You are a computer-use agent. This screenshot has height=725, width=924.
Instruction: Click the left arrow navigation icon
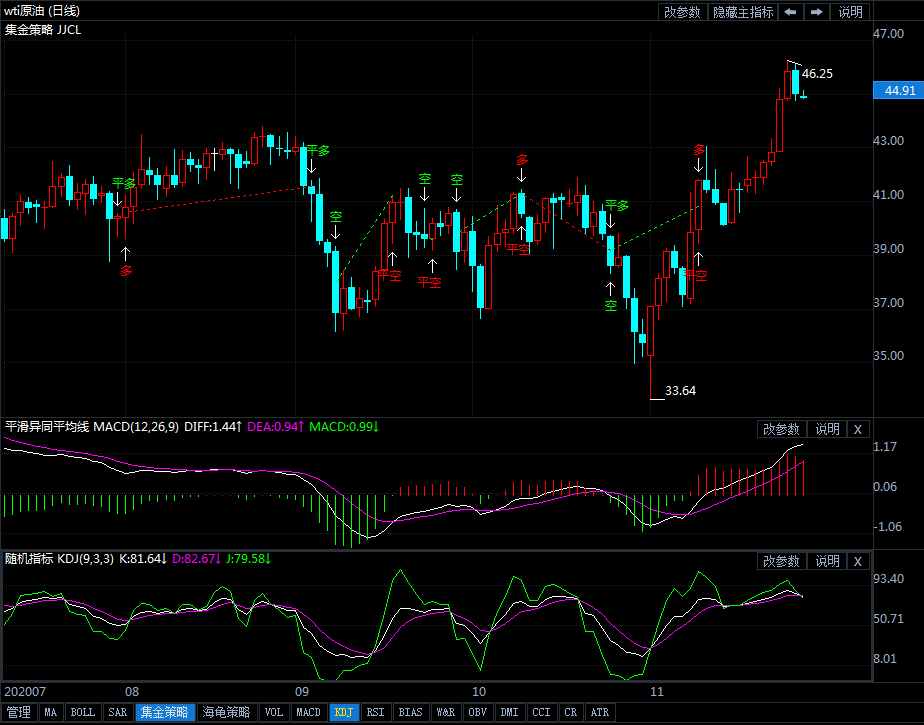tap(791, 12)
